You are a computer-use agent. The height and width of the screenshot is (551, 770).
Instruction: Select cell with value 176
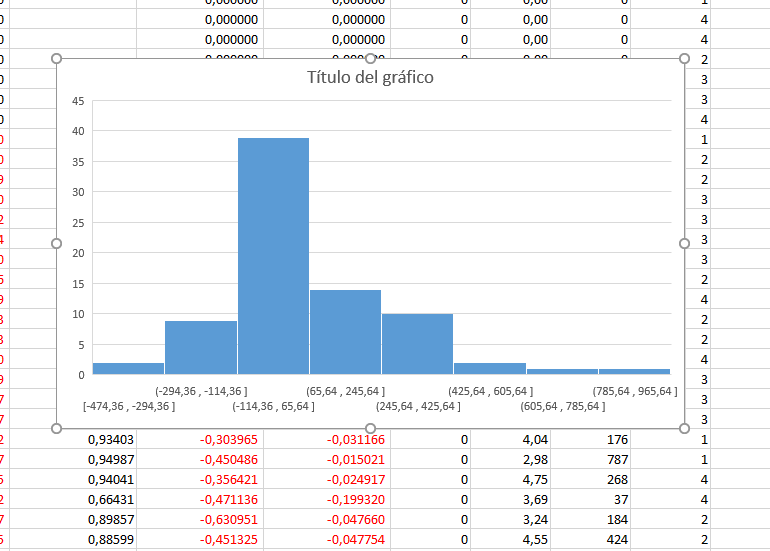pyautogui.click(x=591, y=440)
